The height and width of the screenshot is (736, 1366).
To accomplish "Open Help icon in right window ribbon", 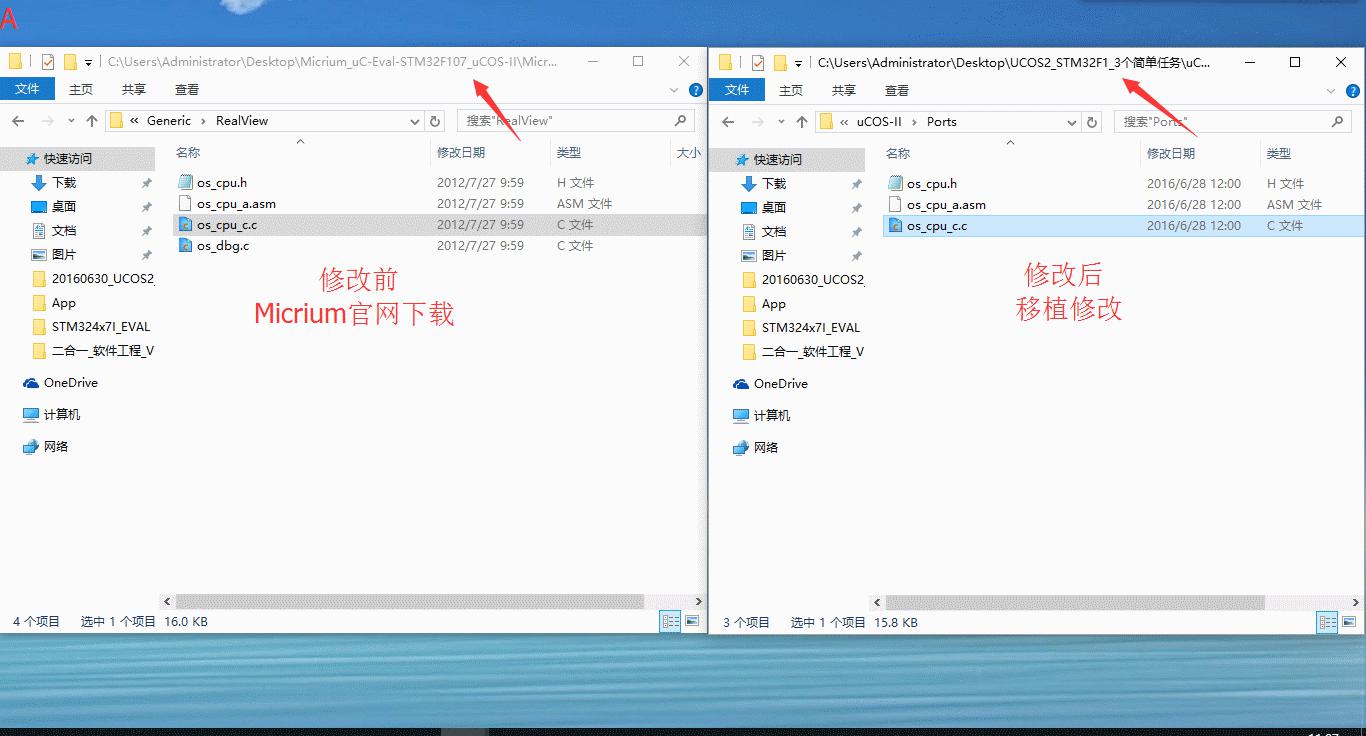I will (1353, 91).
